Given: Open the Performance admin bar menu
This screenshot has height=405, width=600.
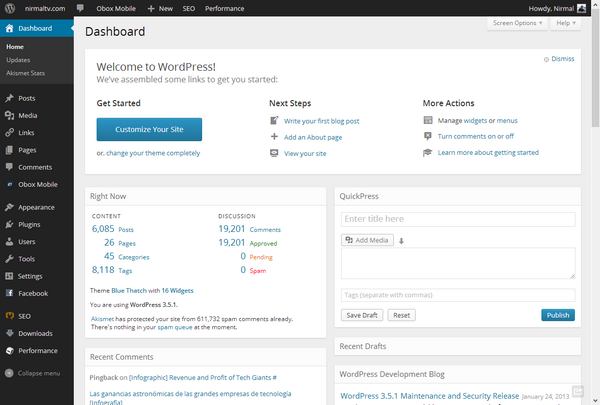Looking at the screenshot, I should tap(224, 8).
